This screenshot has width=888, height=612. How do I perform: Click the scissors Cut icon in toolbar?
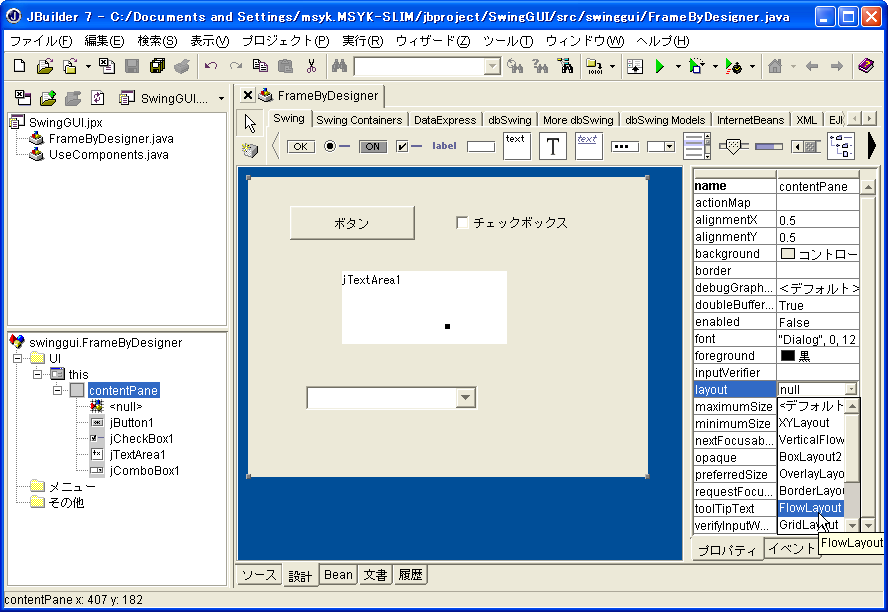[311, 67]
